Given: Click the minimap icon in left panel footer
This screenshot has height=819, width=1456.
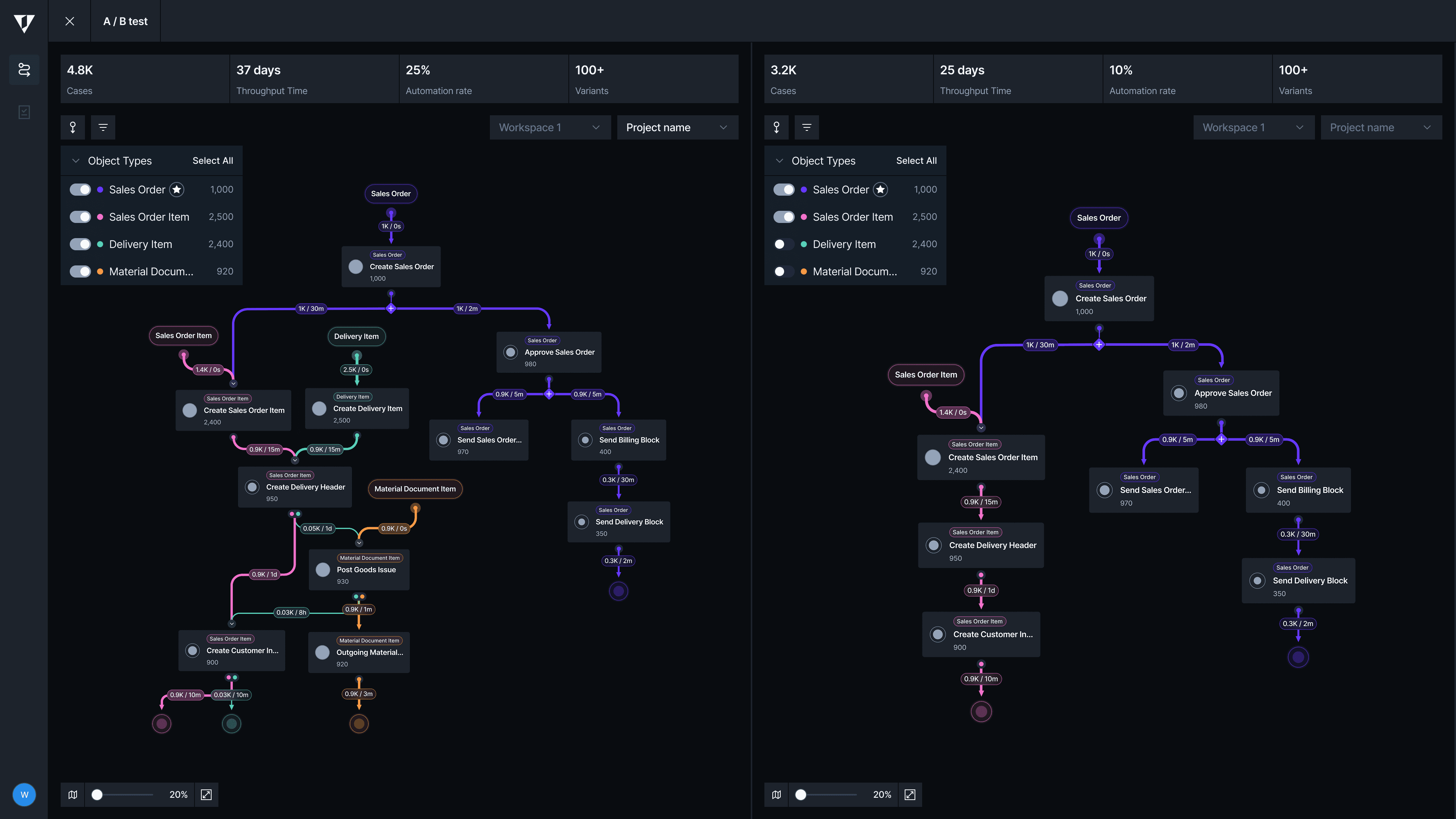Looking at the screenshot, I should (x=73, y=794).
